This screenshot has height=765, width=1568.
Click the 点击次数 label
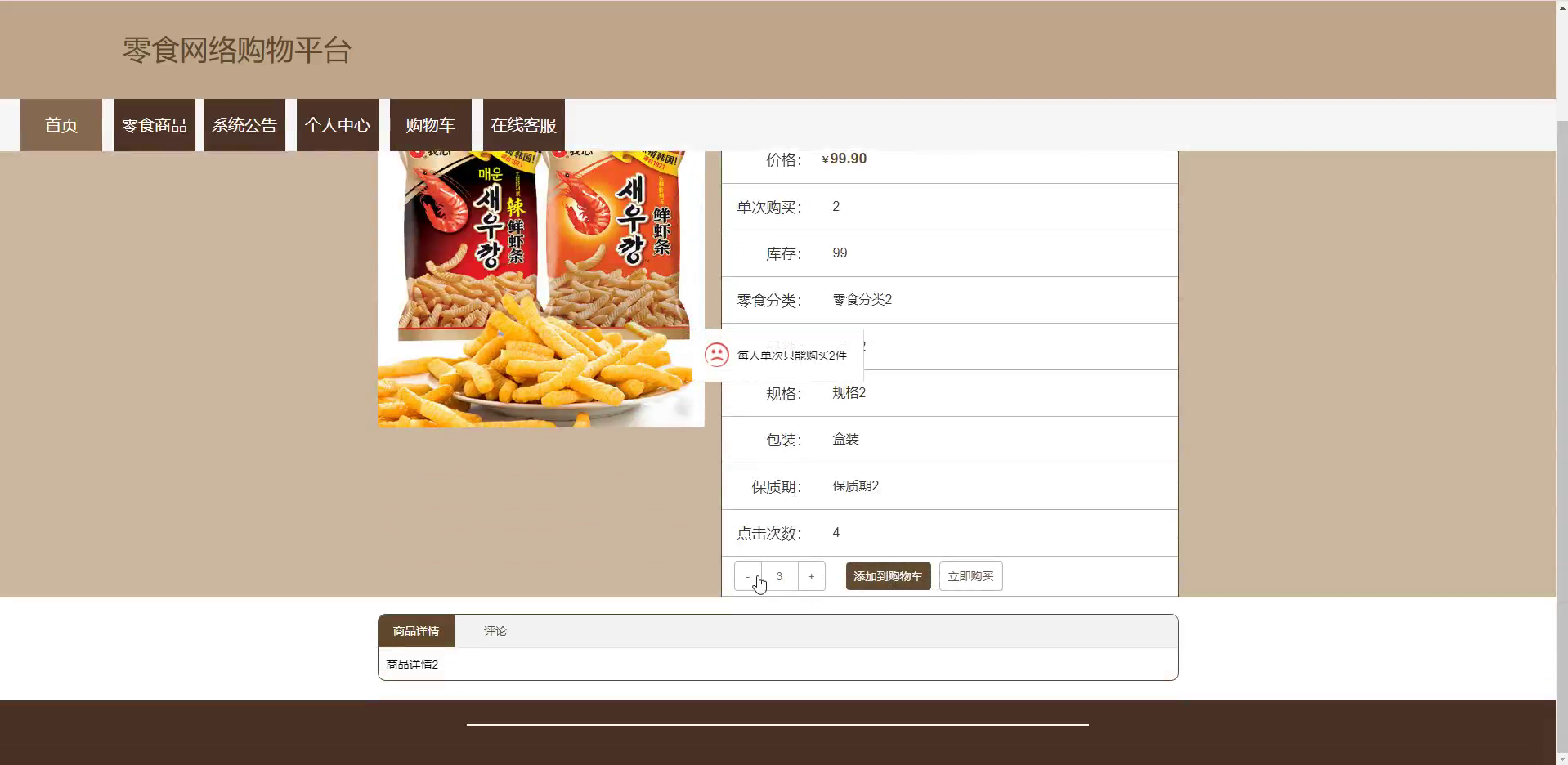tap(769, 534)
